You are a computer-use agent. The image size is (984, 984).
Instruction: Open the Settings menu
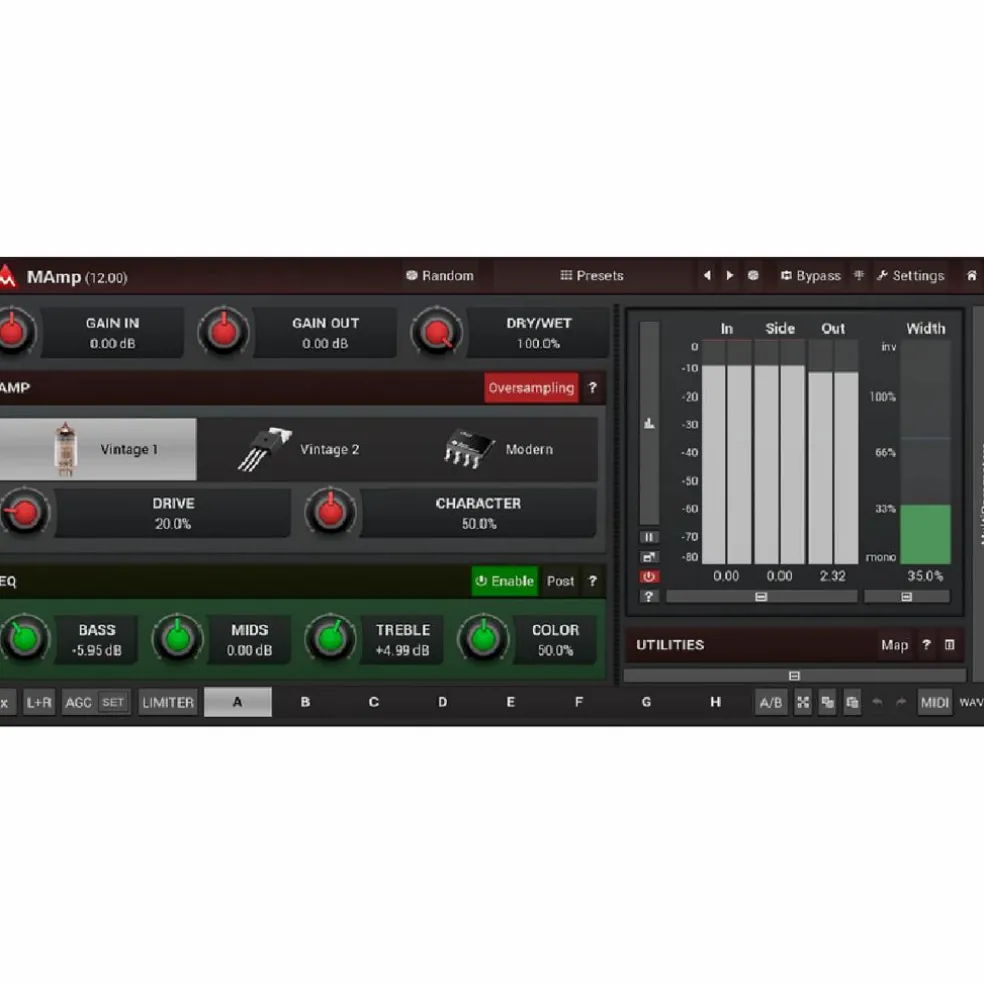point(911,275)
